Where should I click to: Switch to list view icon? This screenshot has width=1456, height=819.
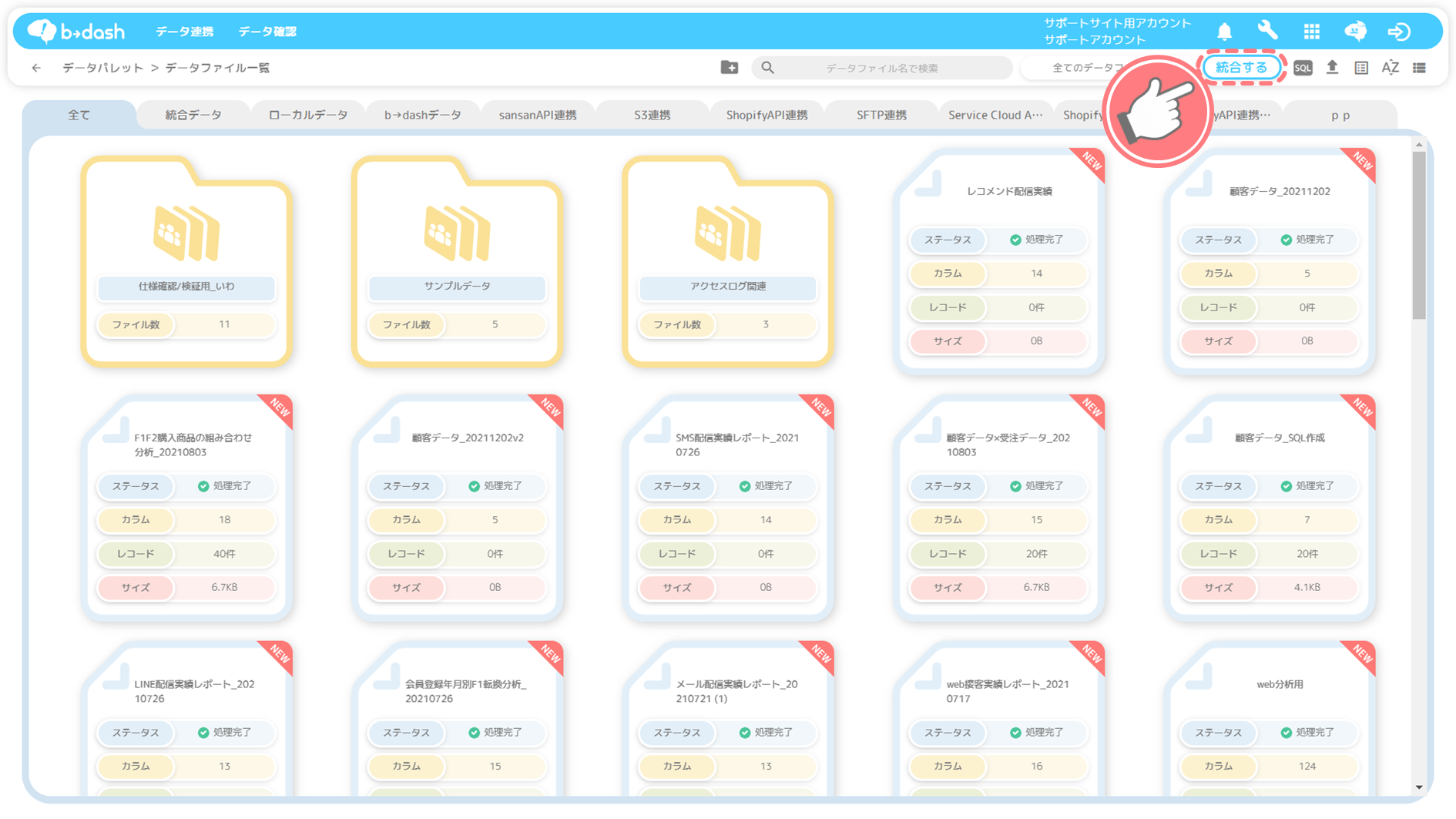[1419, 68]
